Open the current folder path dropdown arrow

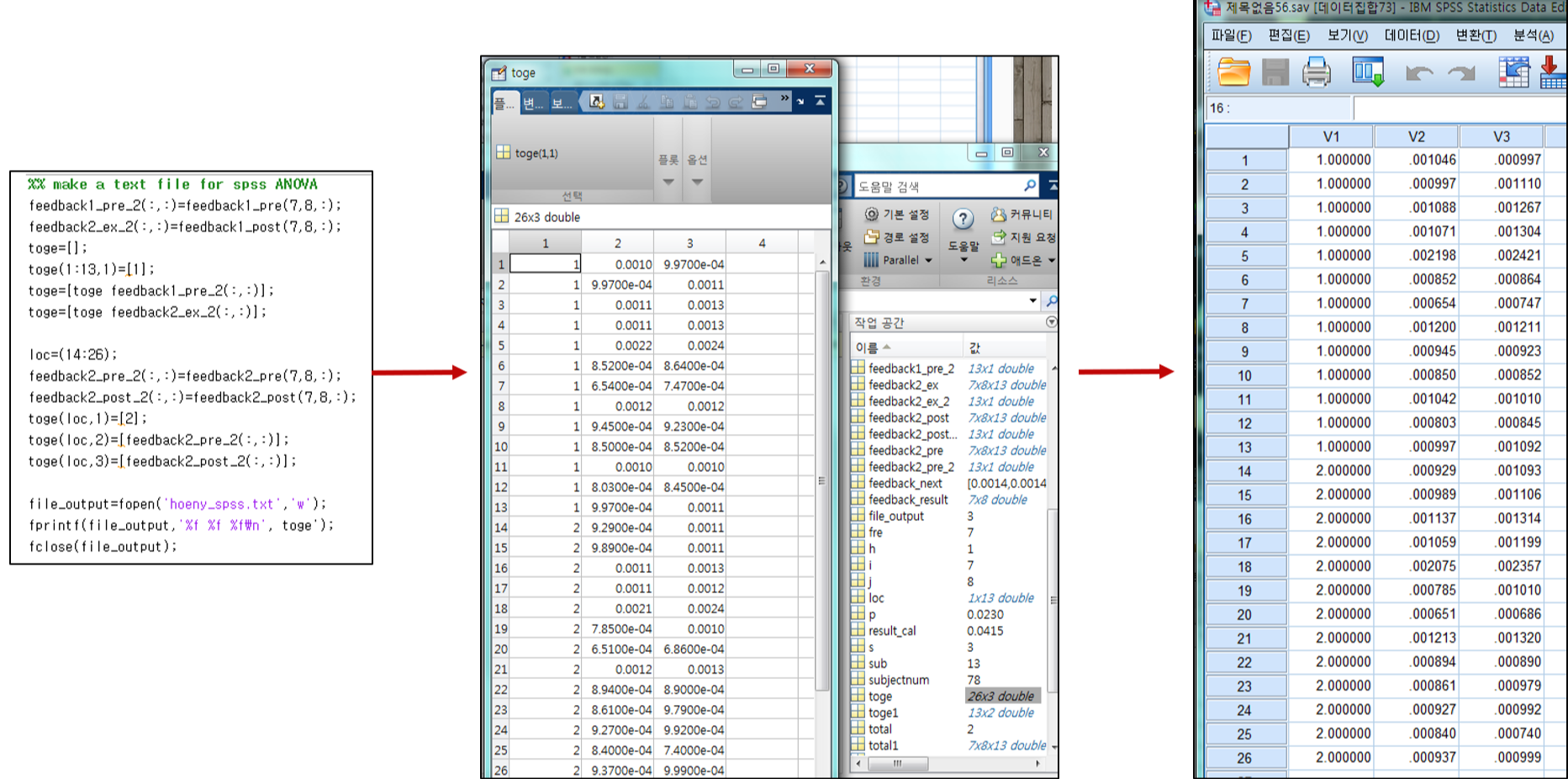coord(1033,301)
